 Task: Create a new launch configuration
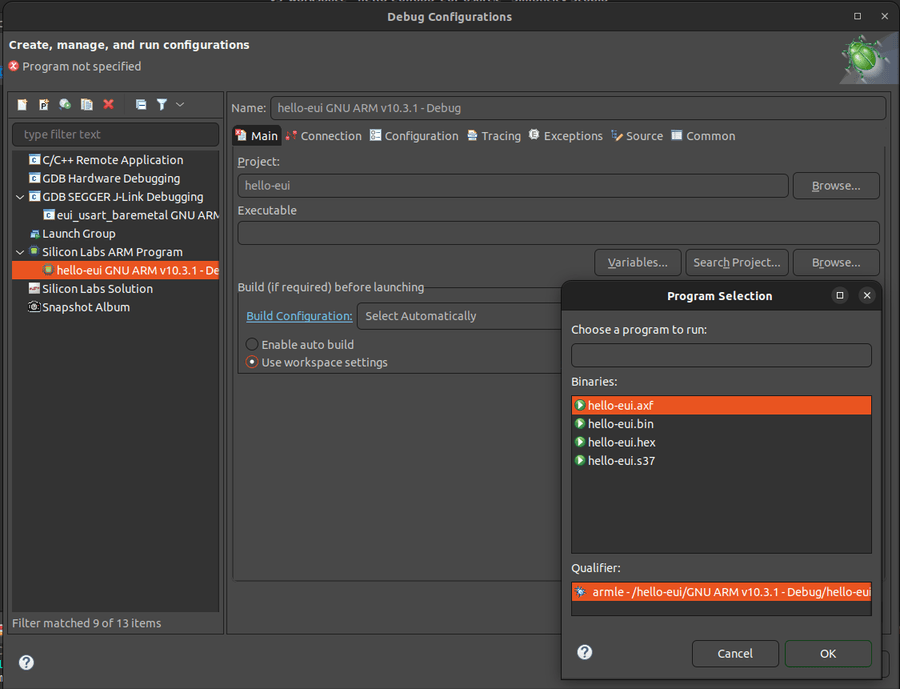pyautogui.click(x=21, y=104)
